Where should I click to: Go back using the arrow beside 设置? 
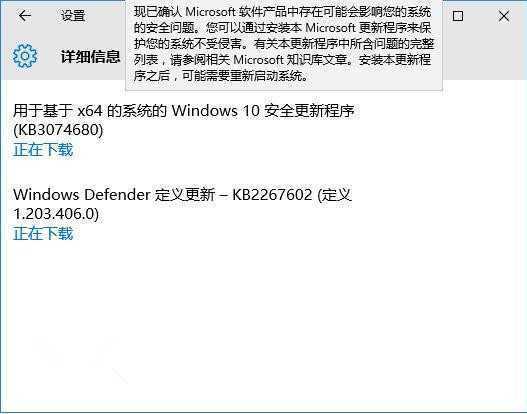pos(25,15)
